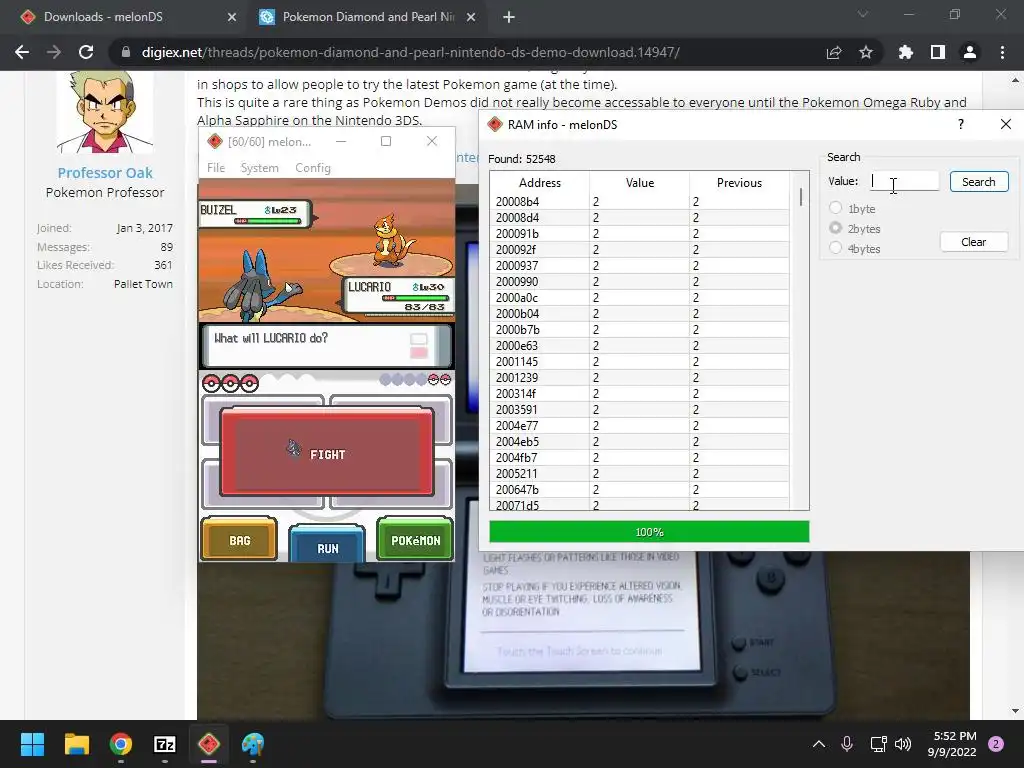Viewport: 1024px width, 768px height.
Task: Select the Pokemon Diamond and Pearl tab
Action: tap(368, 17)
